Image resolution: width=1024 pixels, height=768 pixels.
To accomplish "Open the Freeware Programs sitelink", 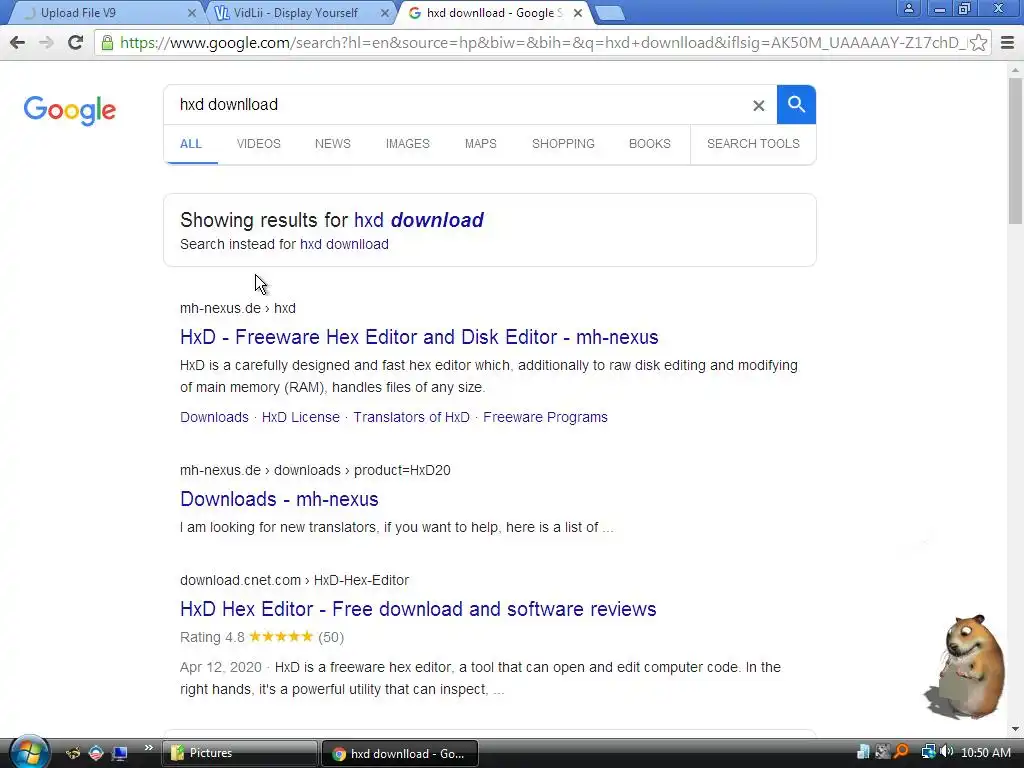I will (545, 417).
